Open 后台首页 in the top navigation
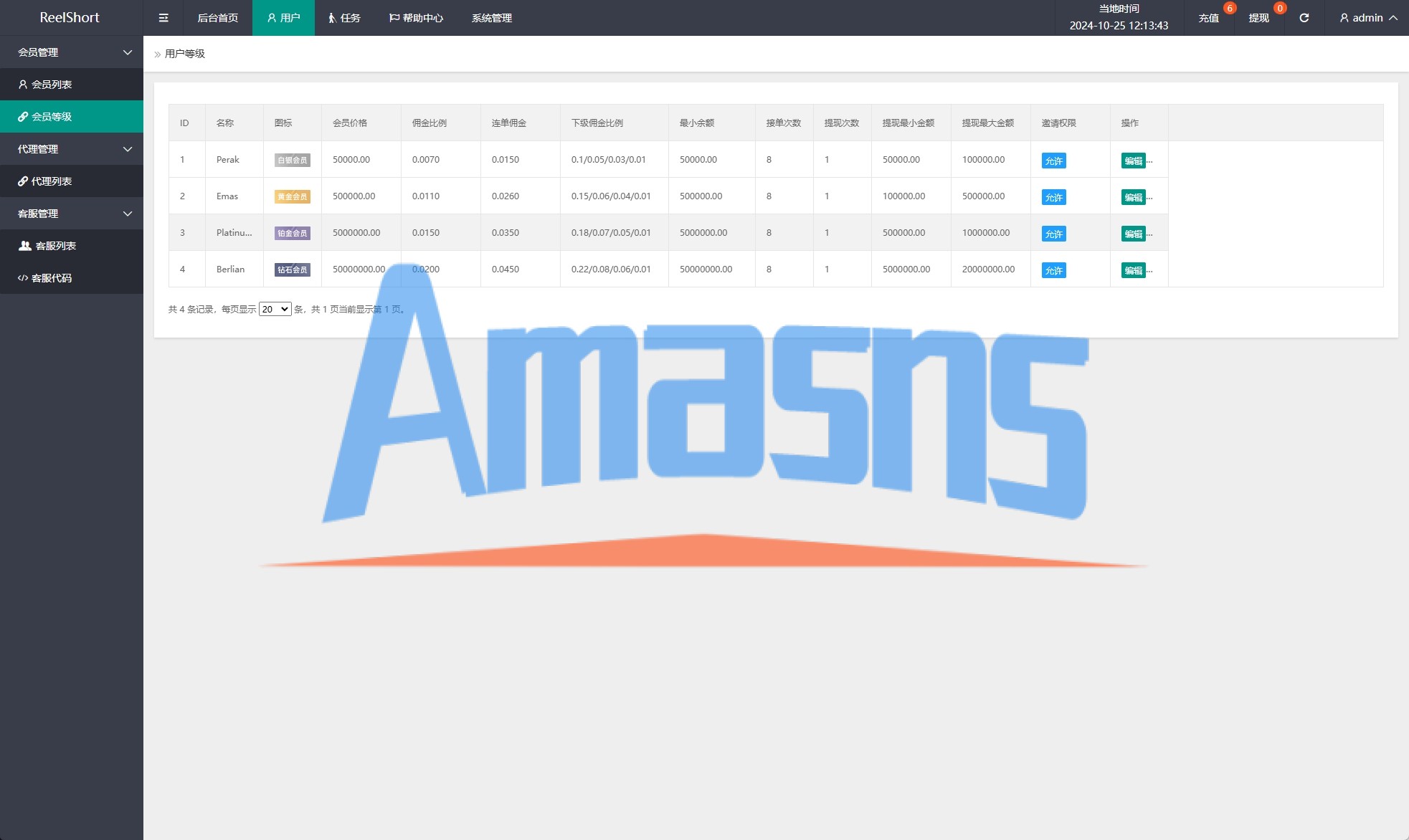The width and height of the screenshot is (1409, 840). tap(218, 18)
